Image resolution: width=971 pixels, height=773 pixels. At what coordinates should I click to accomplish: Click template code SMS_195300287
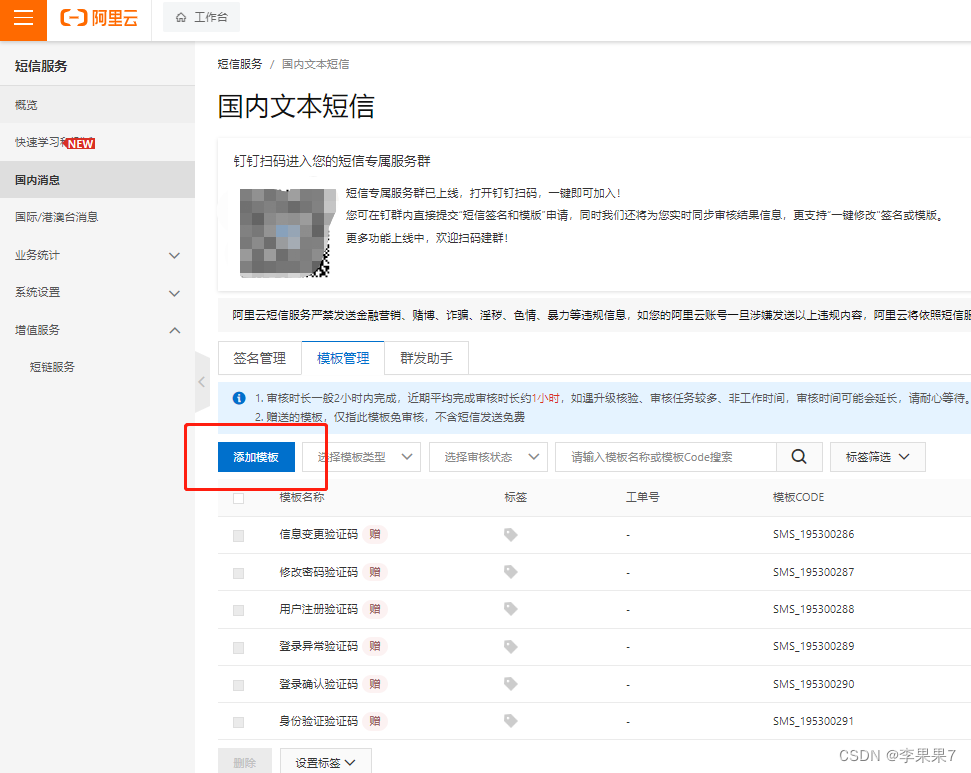tap(813, 572)
